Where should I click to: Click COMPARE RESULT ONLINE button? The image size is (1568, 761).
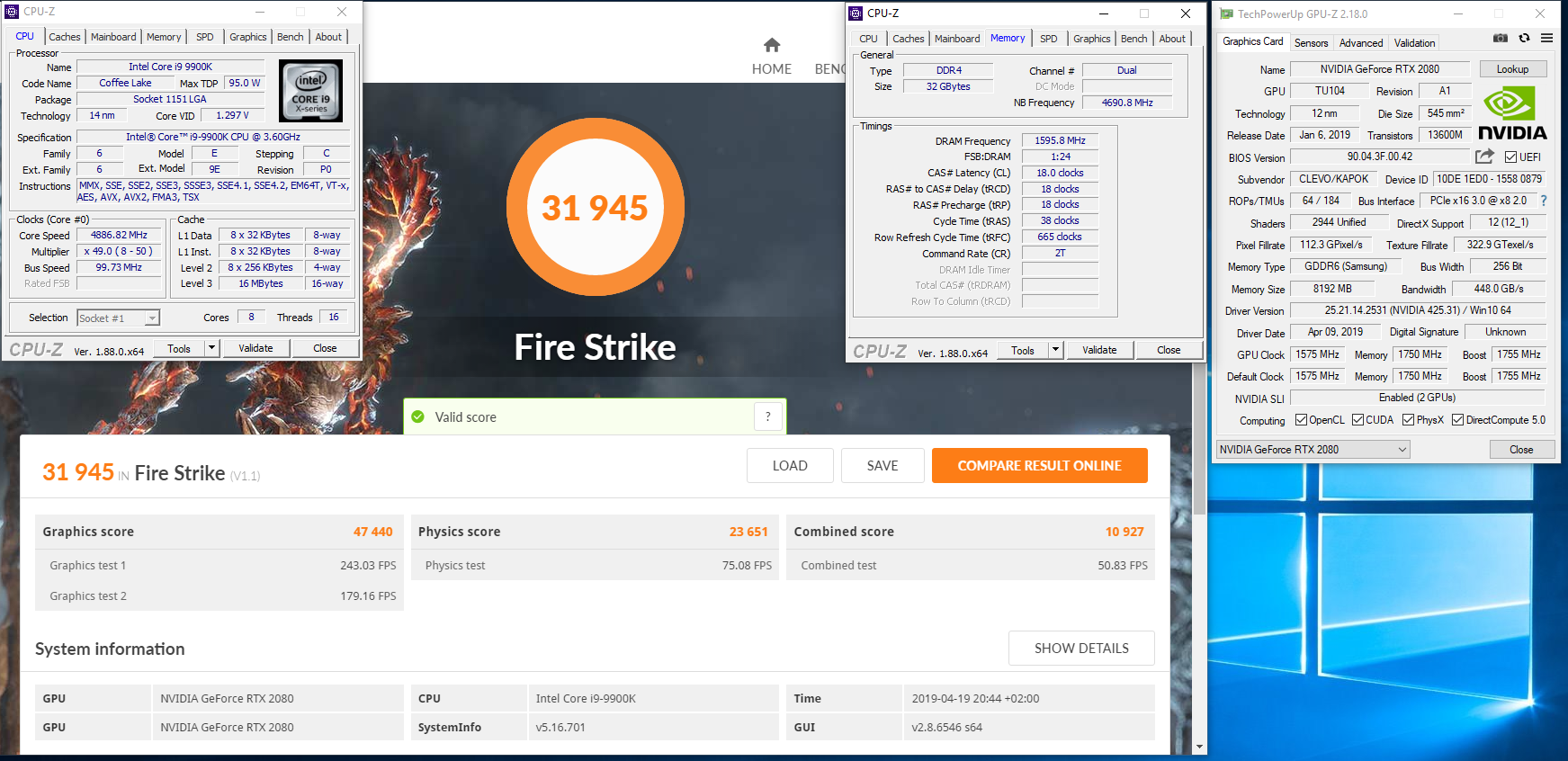tap(1039, 465)
